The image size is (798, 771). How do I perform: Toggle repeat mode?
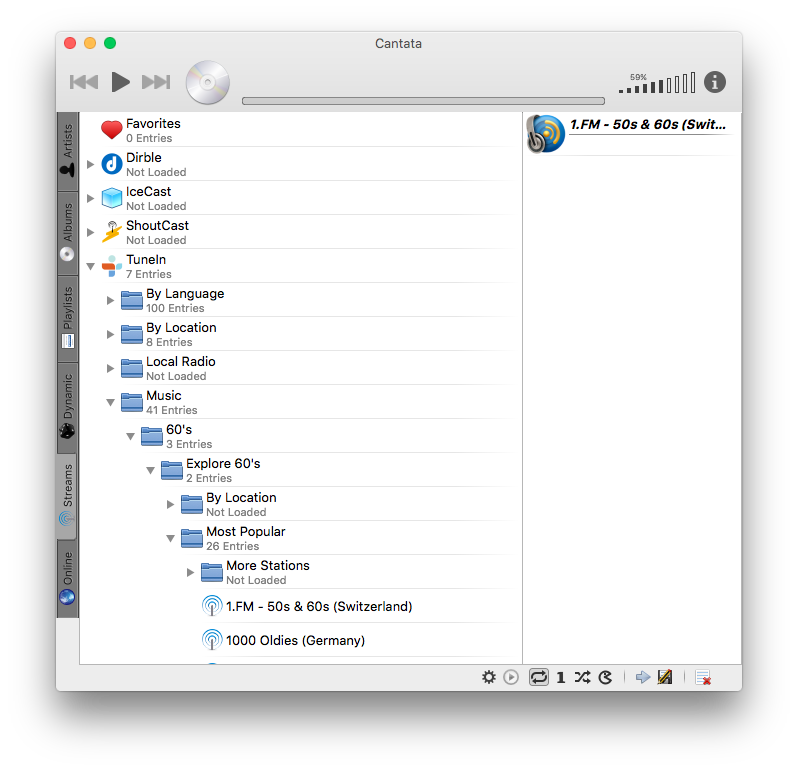[x=539, y=677]
